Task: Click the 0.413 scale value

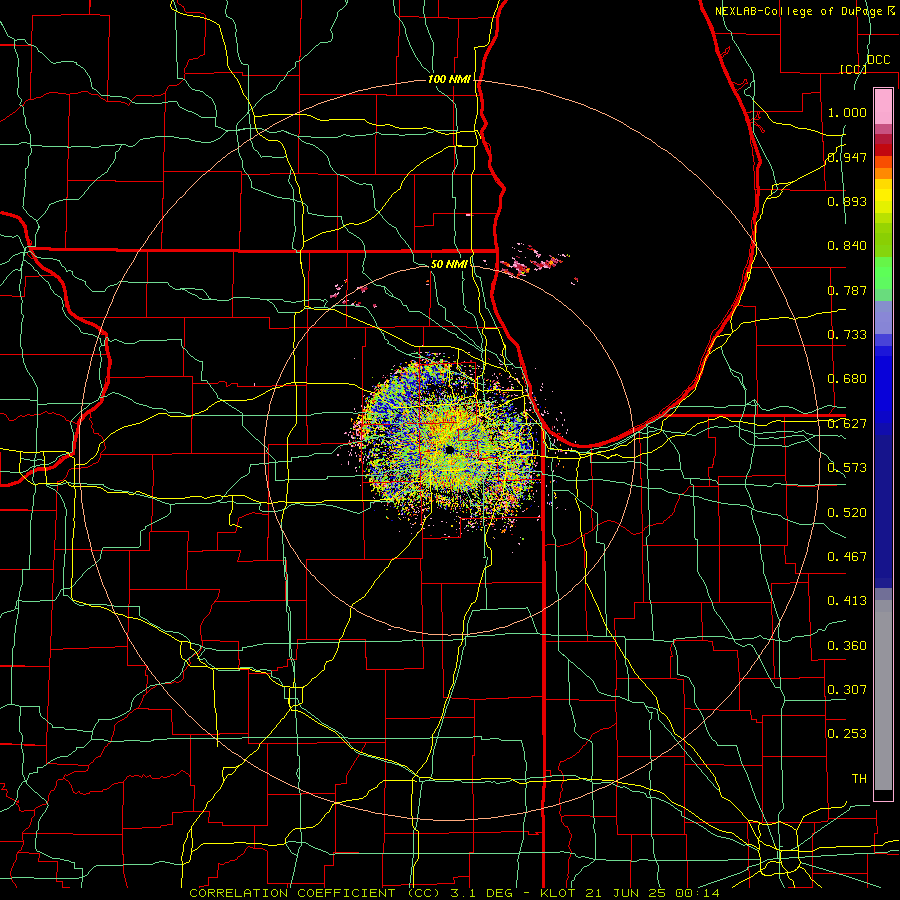Action: pos(847,601)
